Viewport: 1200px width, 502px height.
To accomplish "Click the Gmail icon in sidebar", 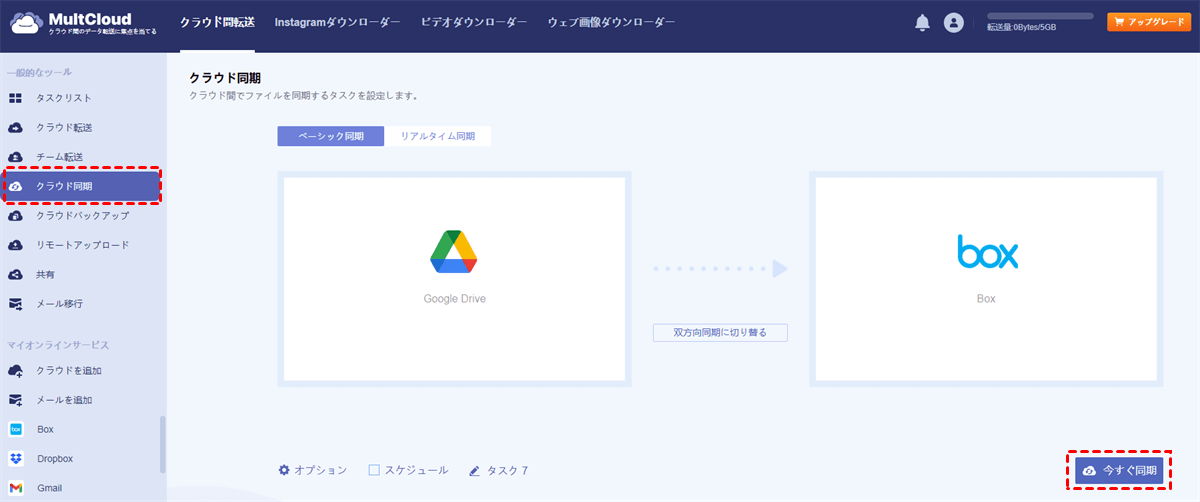I will [16, 488].
